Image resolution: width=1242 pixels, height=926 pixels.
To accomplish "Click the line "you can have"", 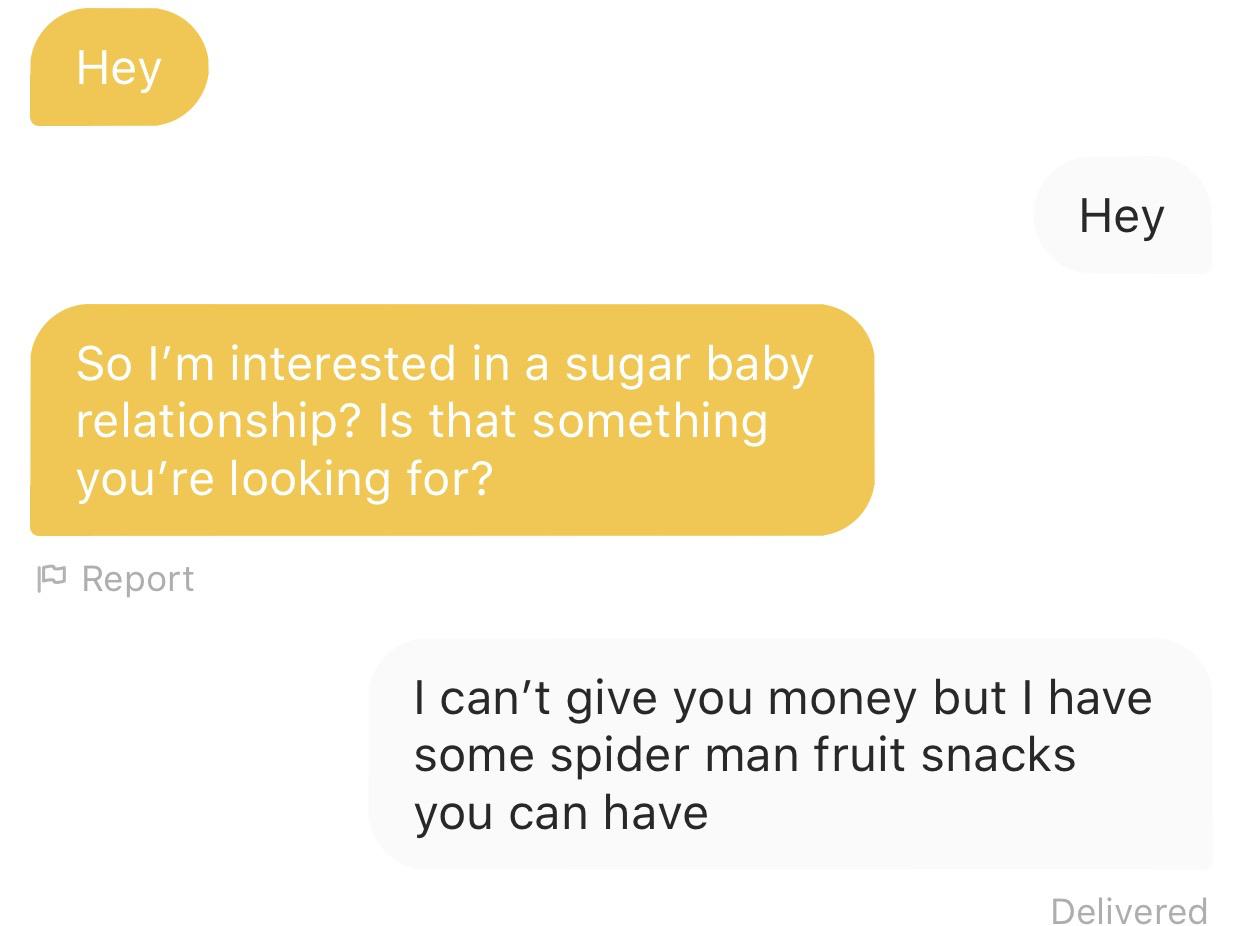I will [561, 812].
